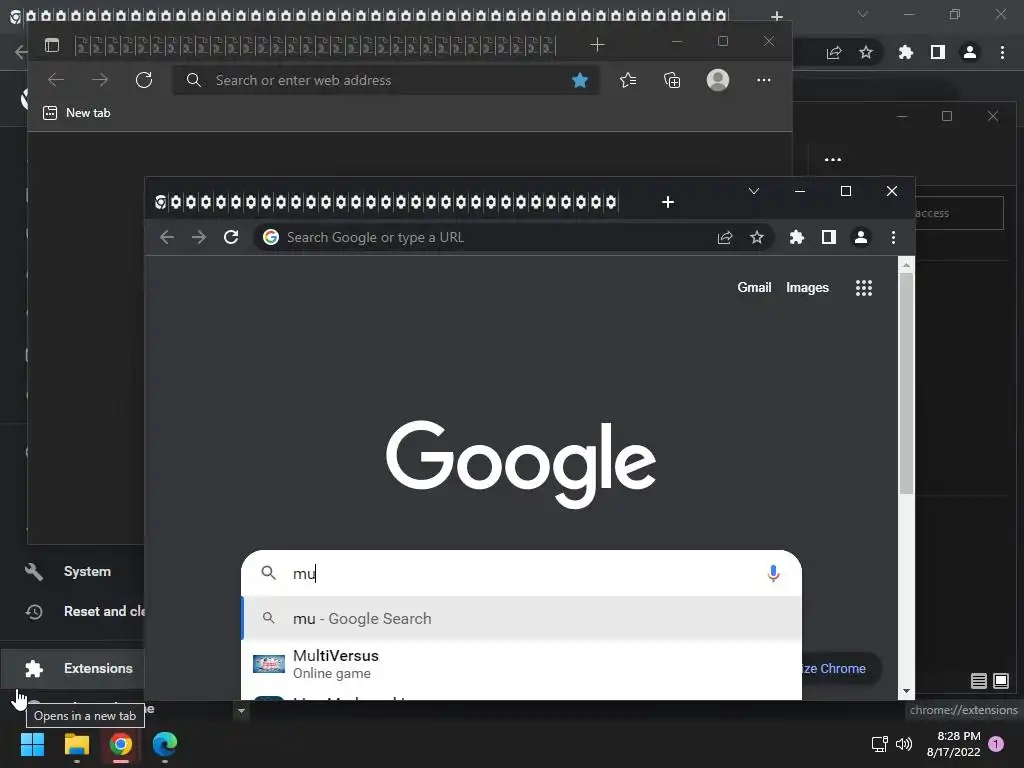Image resolution: width=1024 pixels, height=768 pixels.
Task: Go back in Edge window
Action: (56, 80)
